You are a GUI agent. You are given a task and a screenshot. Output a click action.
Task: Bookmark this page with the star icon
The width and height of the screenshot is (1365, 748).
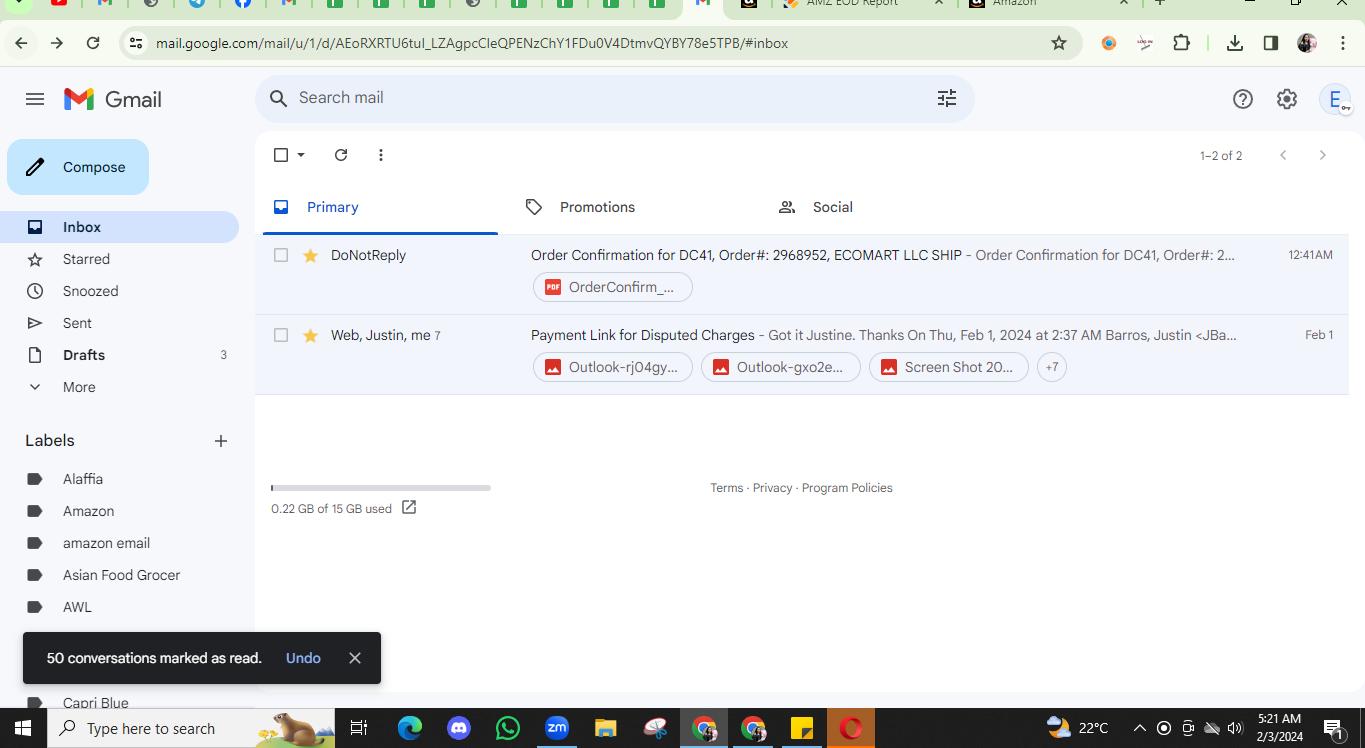pos(1059,43)
